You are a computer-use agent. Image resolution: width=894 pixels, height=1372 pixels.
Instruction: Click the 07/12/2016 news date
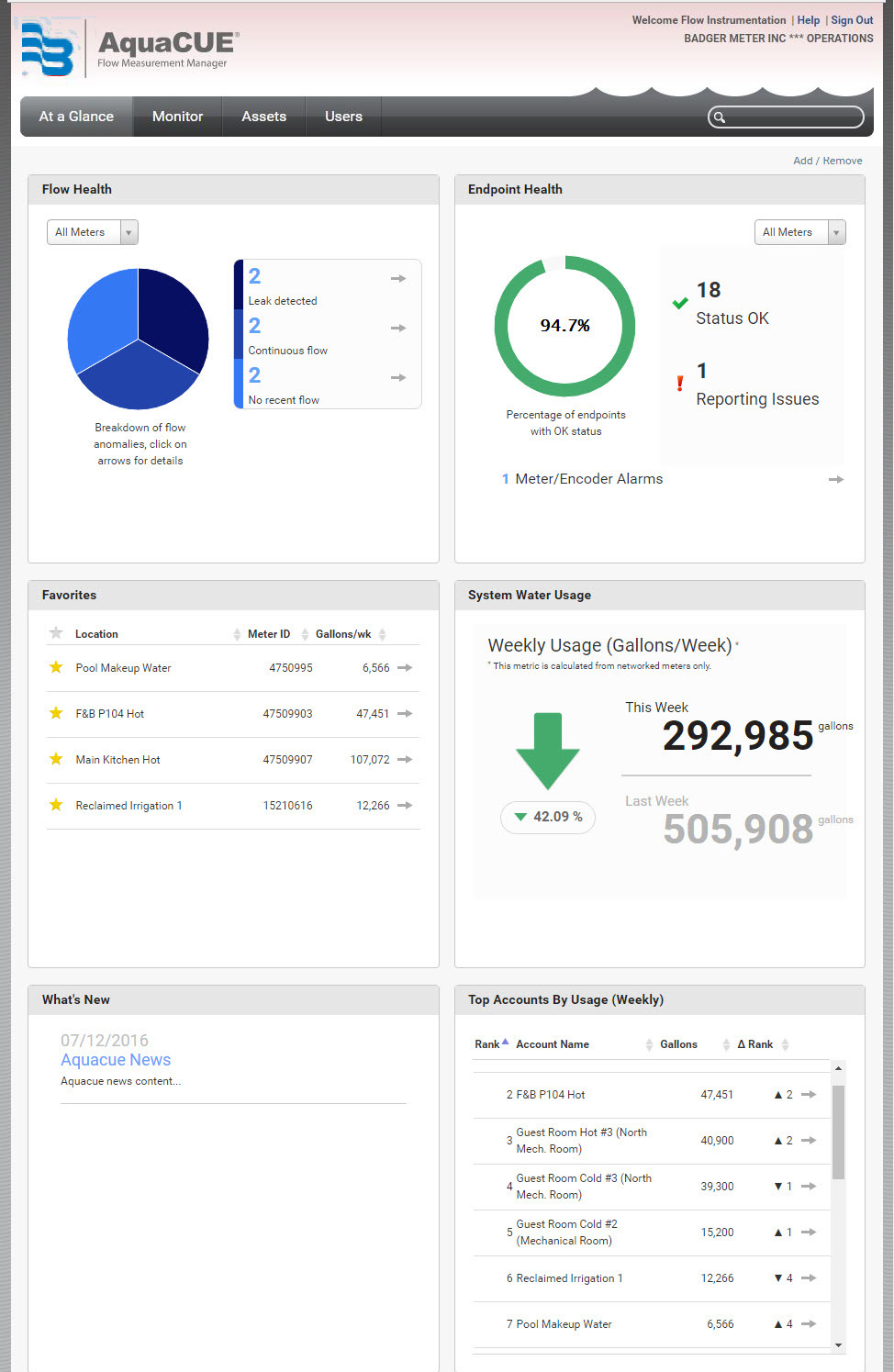(x=105, y=1040)
